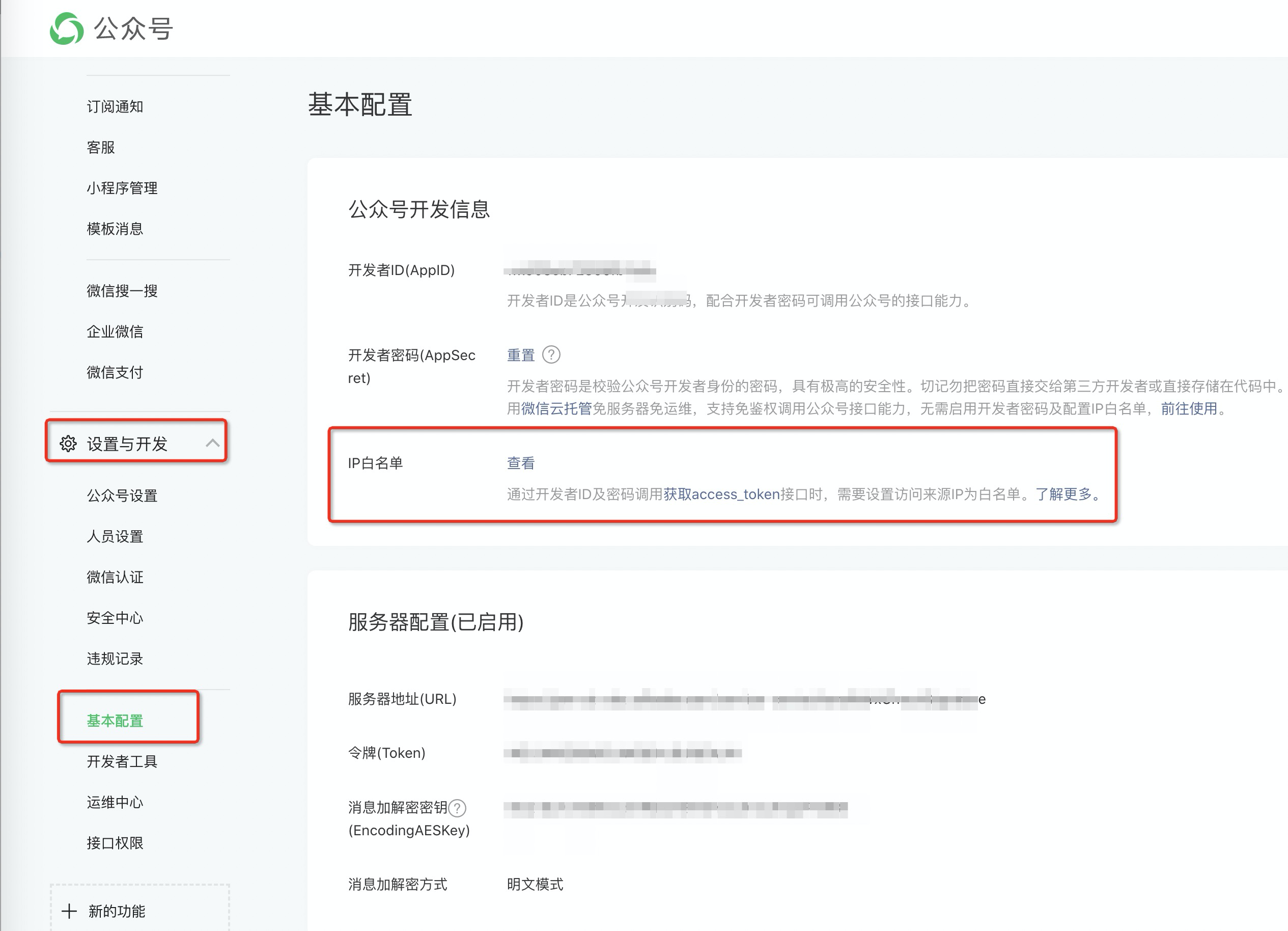Click the 前往使用 link
The image size is (1288, 931).
point(1189,408)
